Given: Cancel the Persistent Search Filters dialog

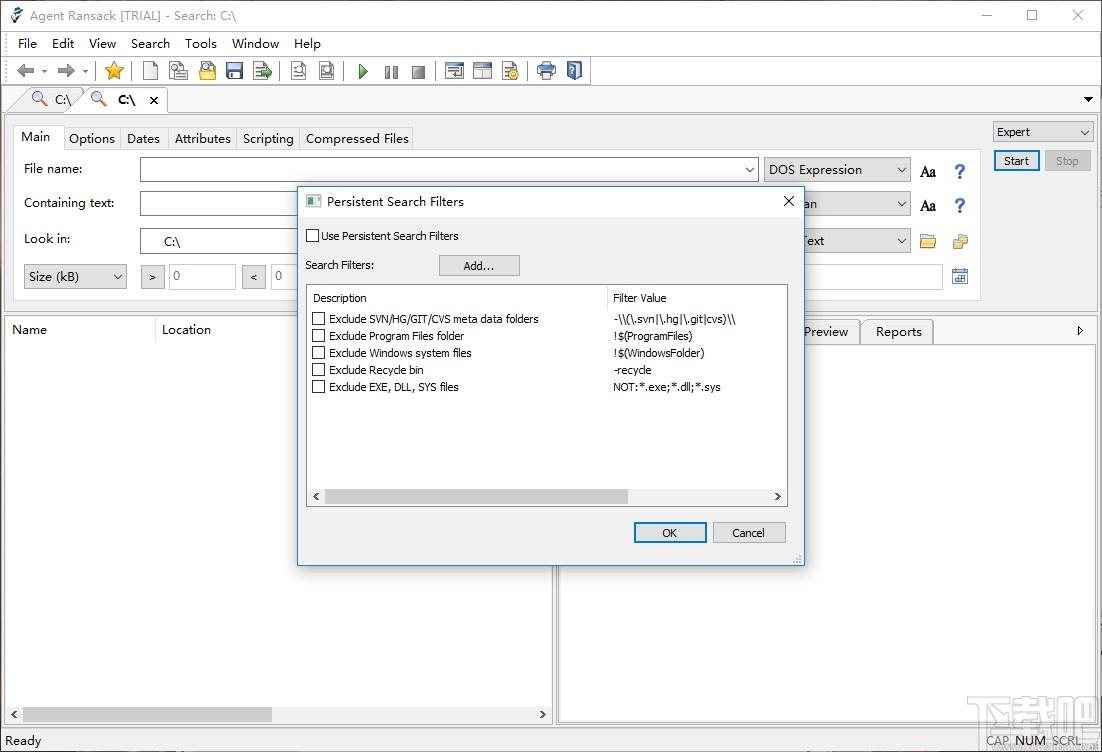Looking at the screenshot, I should pyautogui.click(x=748, y=533).
